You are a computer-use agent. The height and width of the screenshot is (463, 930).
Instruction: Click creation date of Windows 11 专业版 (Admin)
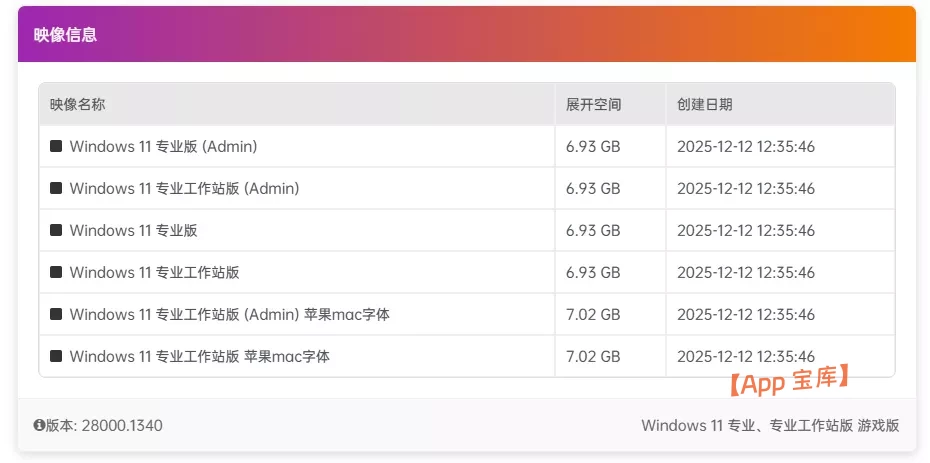(746, 147)
